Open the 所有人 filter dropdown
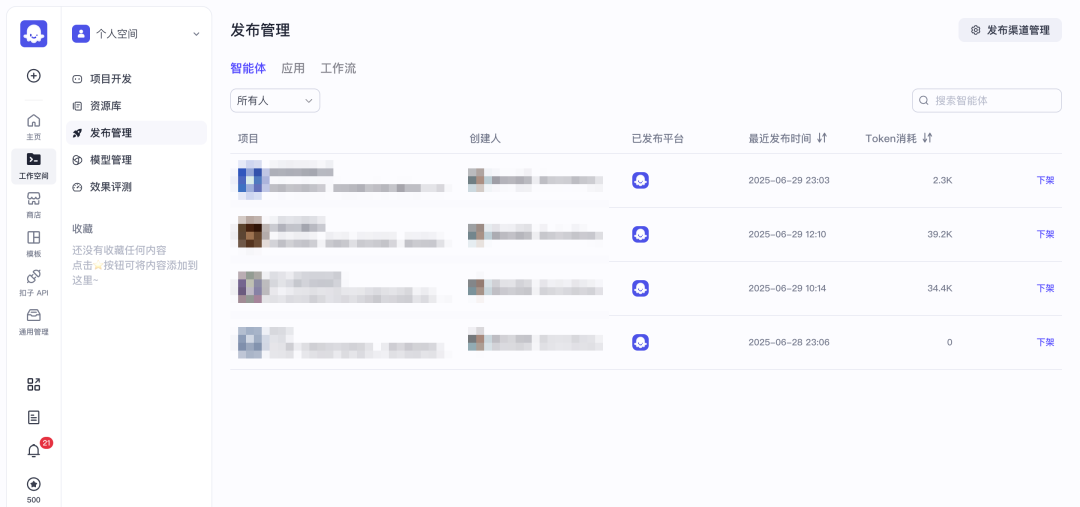1080x507 pixels. [x=275, y=101]
